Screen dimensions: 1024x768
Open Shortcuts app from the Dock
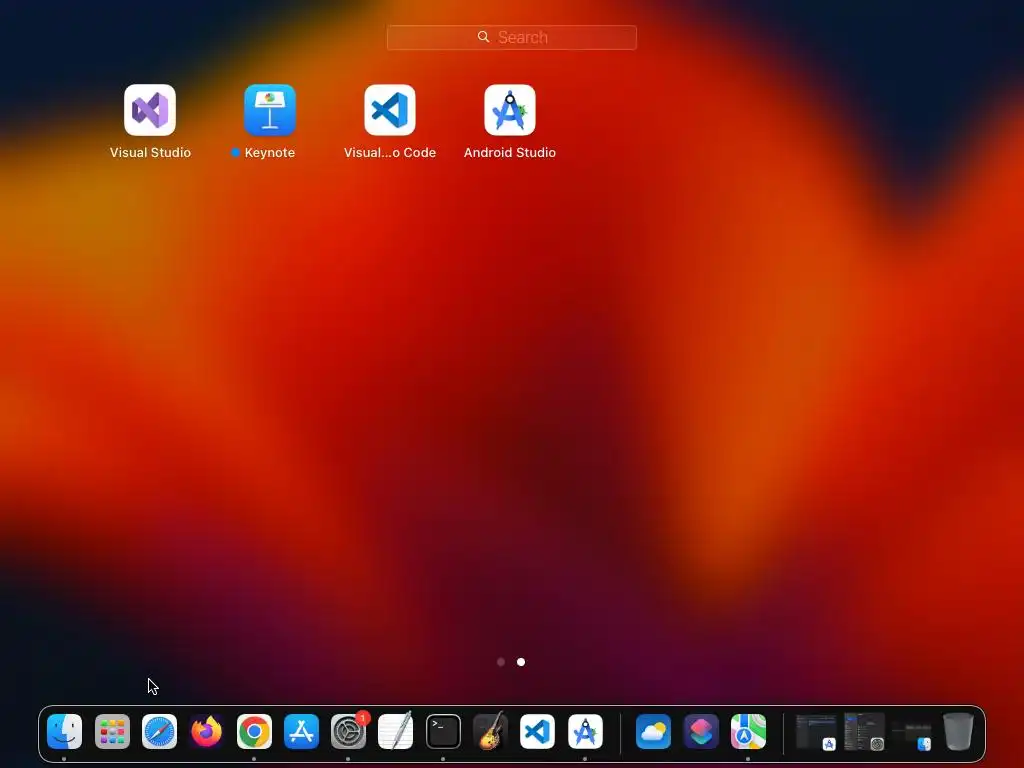click(701, 731)
